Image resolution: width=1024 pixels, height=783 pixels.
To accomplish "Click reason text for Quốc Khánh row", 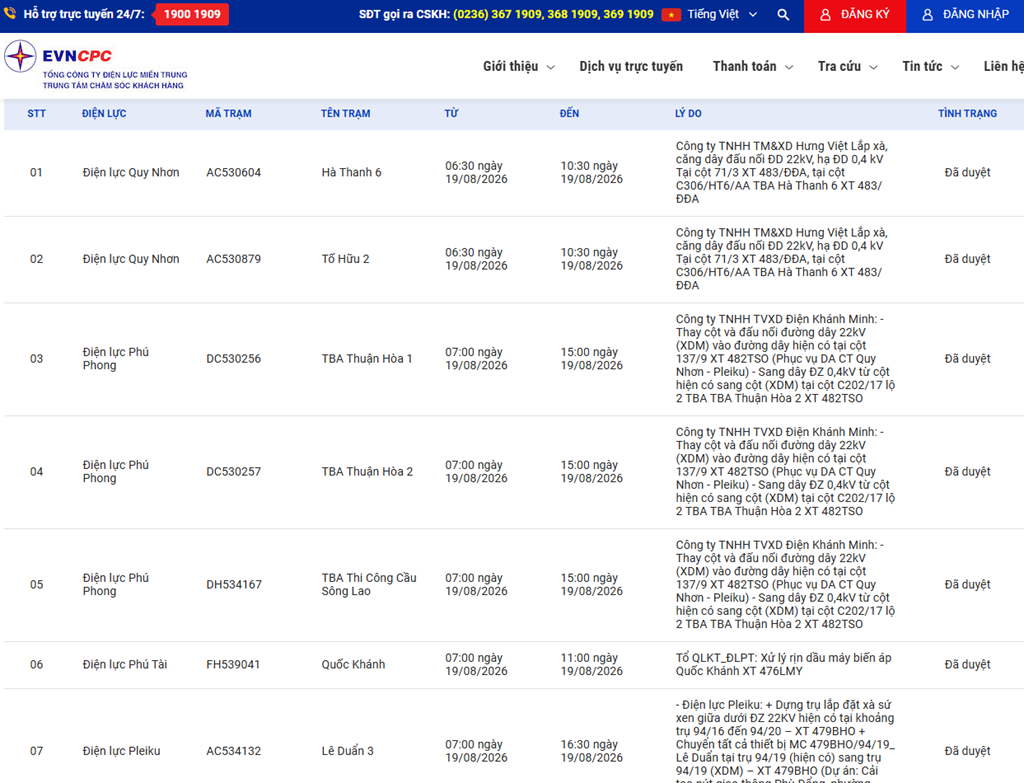I will pos(784,664).
